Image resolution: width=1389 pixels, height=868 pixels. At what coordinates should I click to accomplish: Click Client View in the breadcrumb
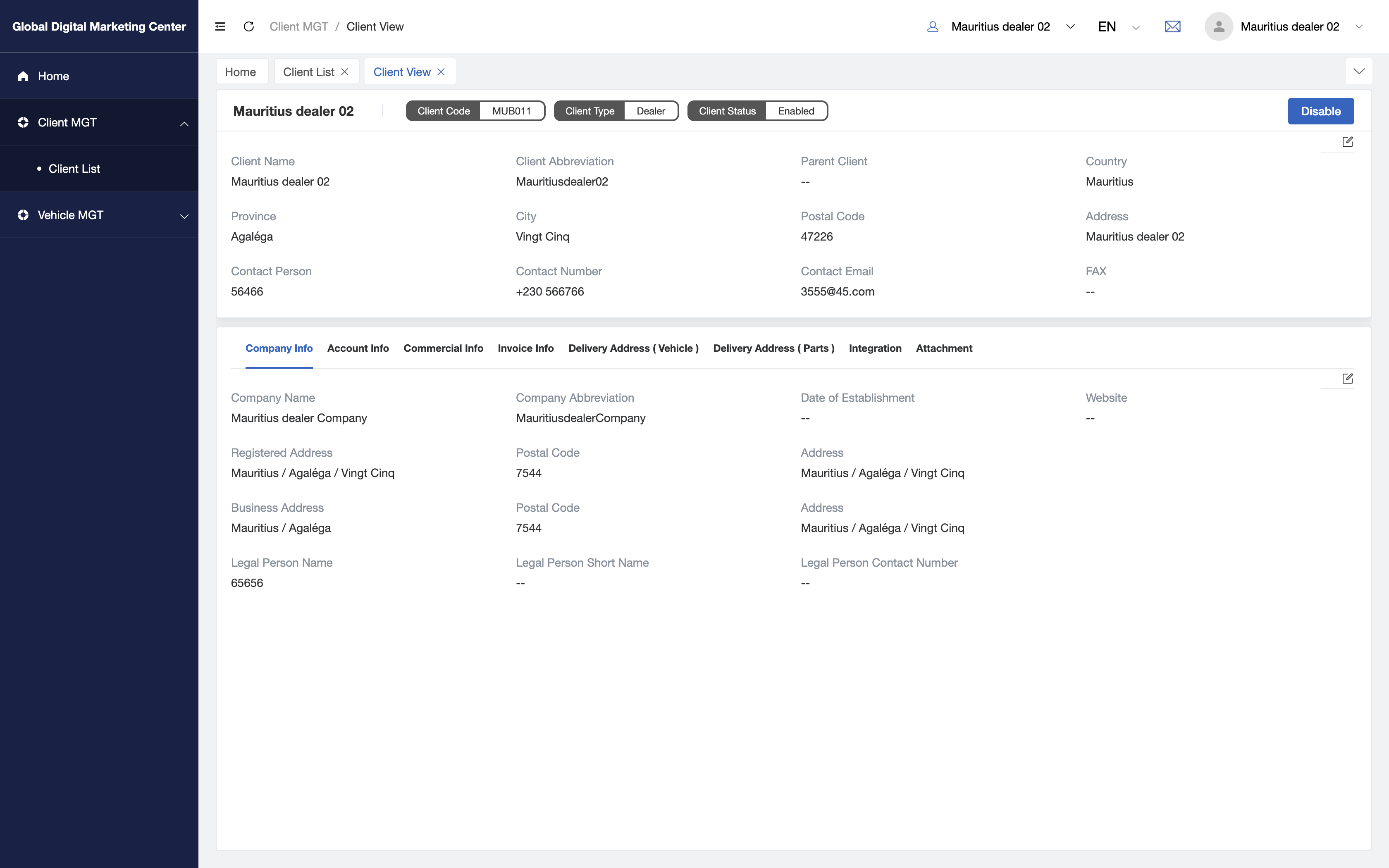click(375, 26)
